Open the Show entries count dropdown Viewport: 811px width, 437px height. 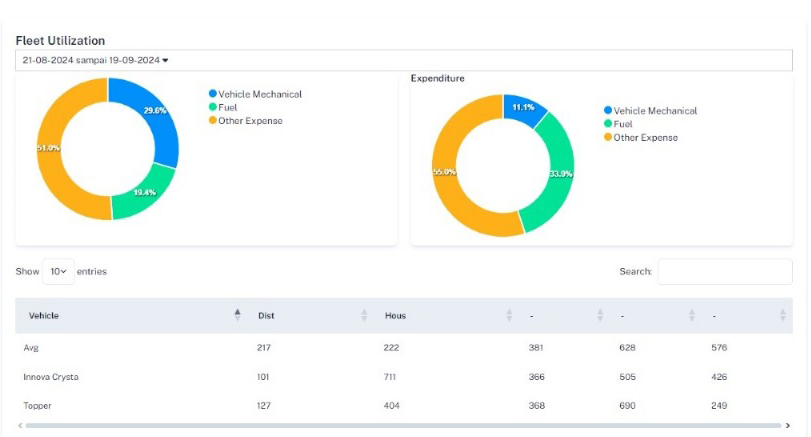[x=58, y=271]
